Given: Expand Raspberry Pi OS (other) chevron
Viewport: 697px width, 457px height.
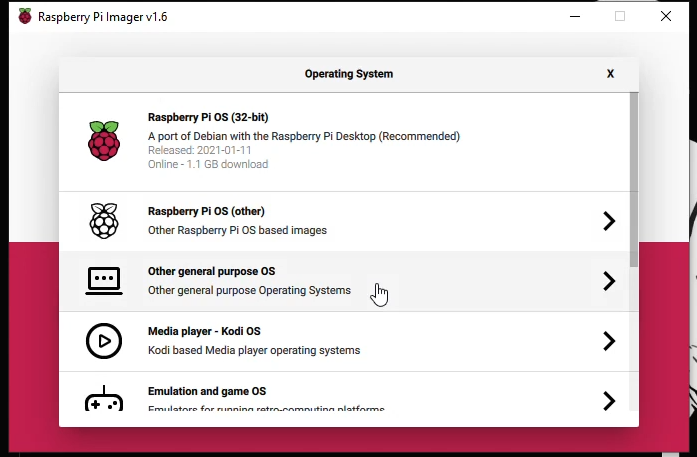Looking at the screenshot, I should click(x=609, y=221).
